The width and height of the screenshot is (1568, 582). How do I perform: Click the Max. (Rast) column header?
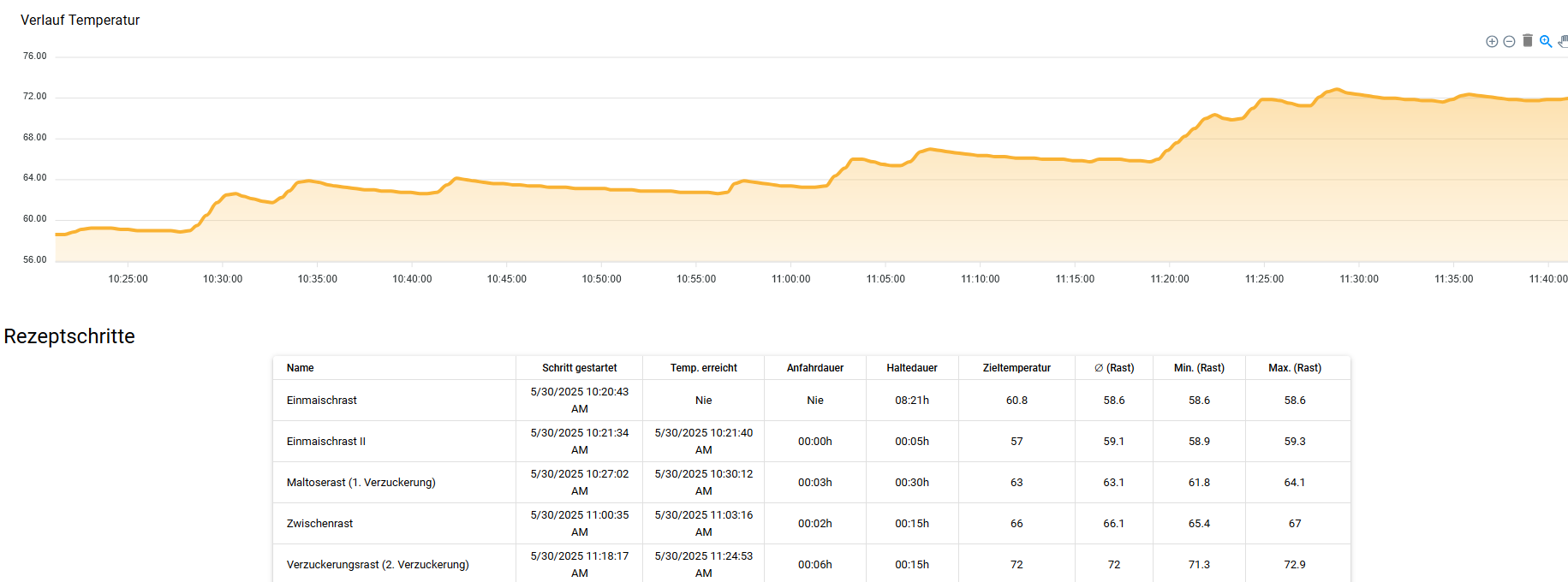(x=1294, y=368)
